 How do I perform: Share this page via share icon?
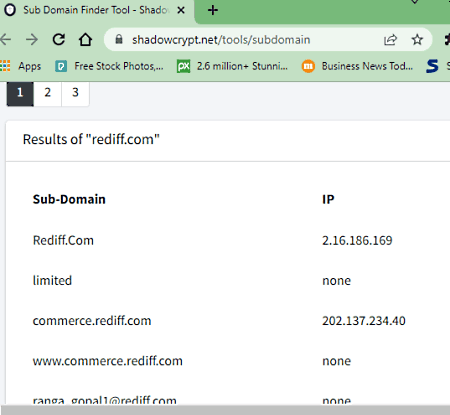point(390,40)
